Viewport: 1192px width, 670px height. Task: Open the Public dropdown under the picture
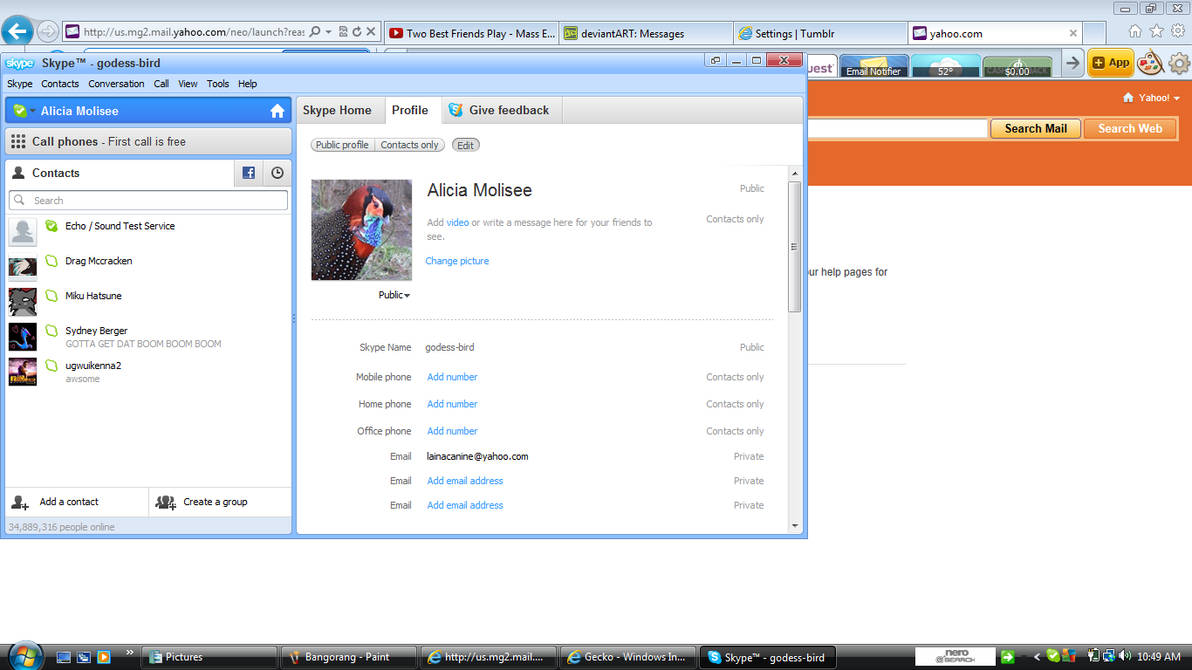[394, 295]
